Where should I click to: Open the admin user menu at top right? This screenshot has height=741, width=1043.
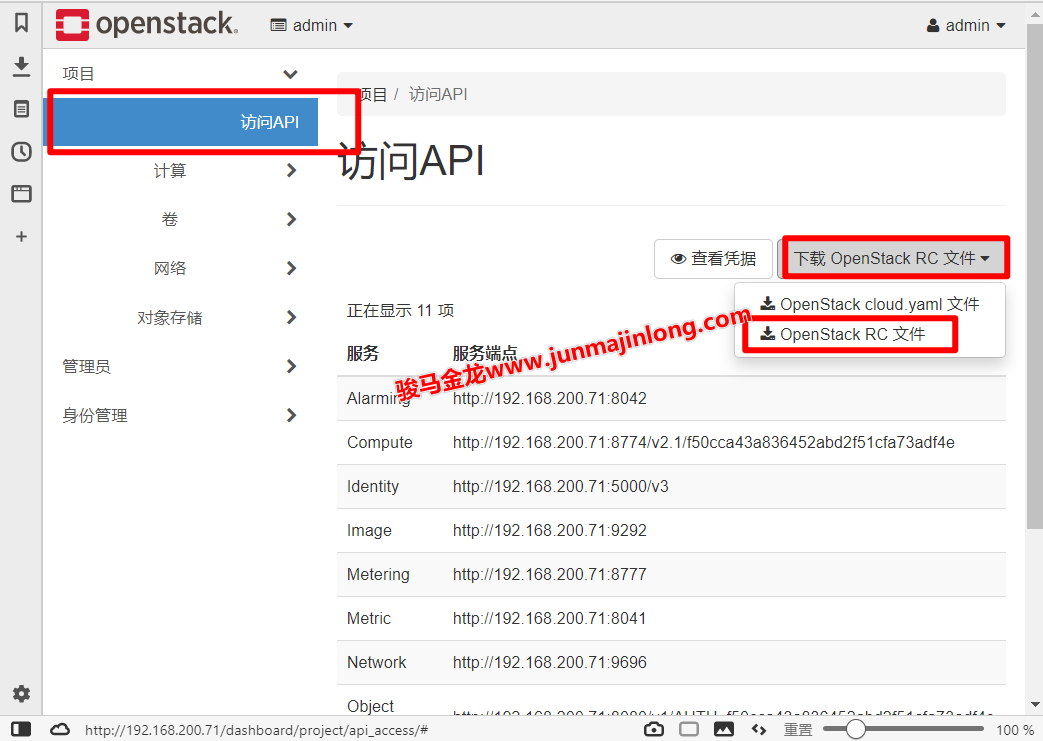point(966,26)
